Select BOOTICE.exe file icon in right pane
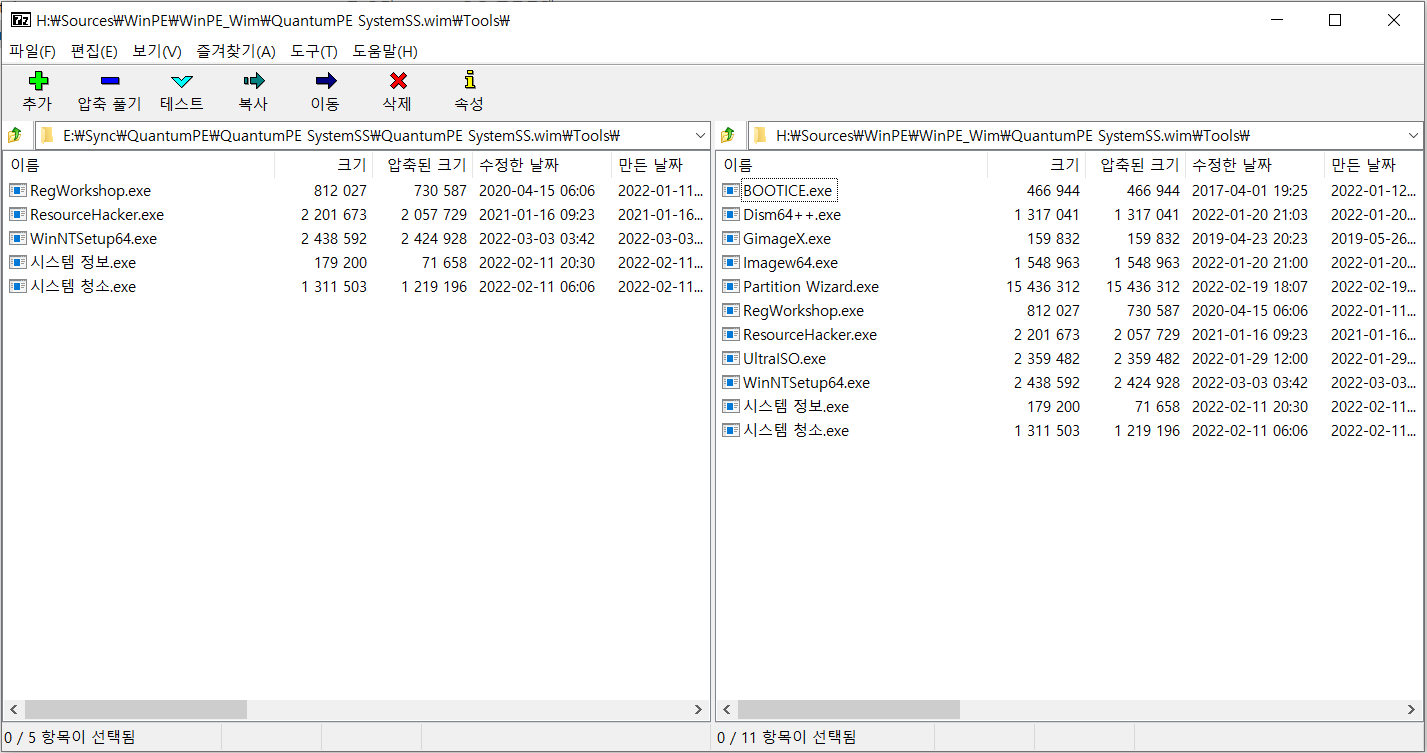The width and height of the screenshot is (1427, 753). tap(731, 190)
